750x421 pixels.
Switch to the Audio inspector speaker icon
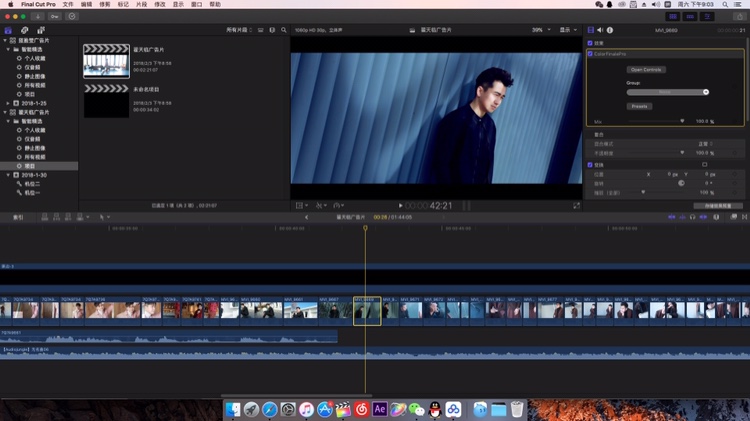600,30
